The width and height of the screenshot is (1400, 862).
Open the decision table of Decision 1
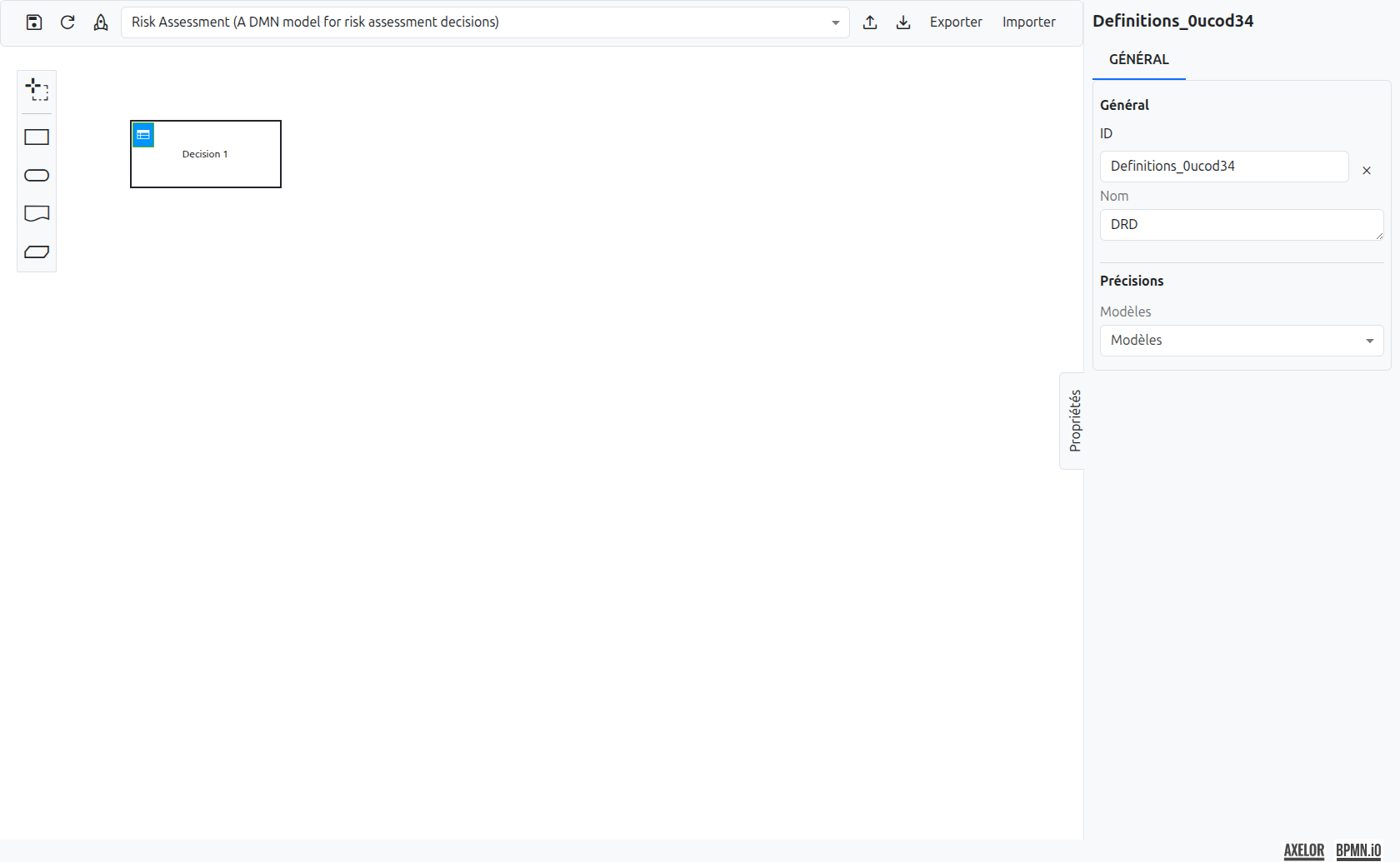click(x=142, y=134)
